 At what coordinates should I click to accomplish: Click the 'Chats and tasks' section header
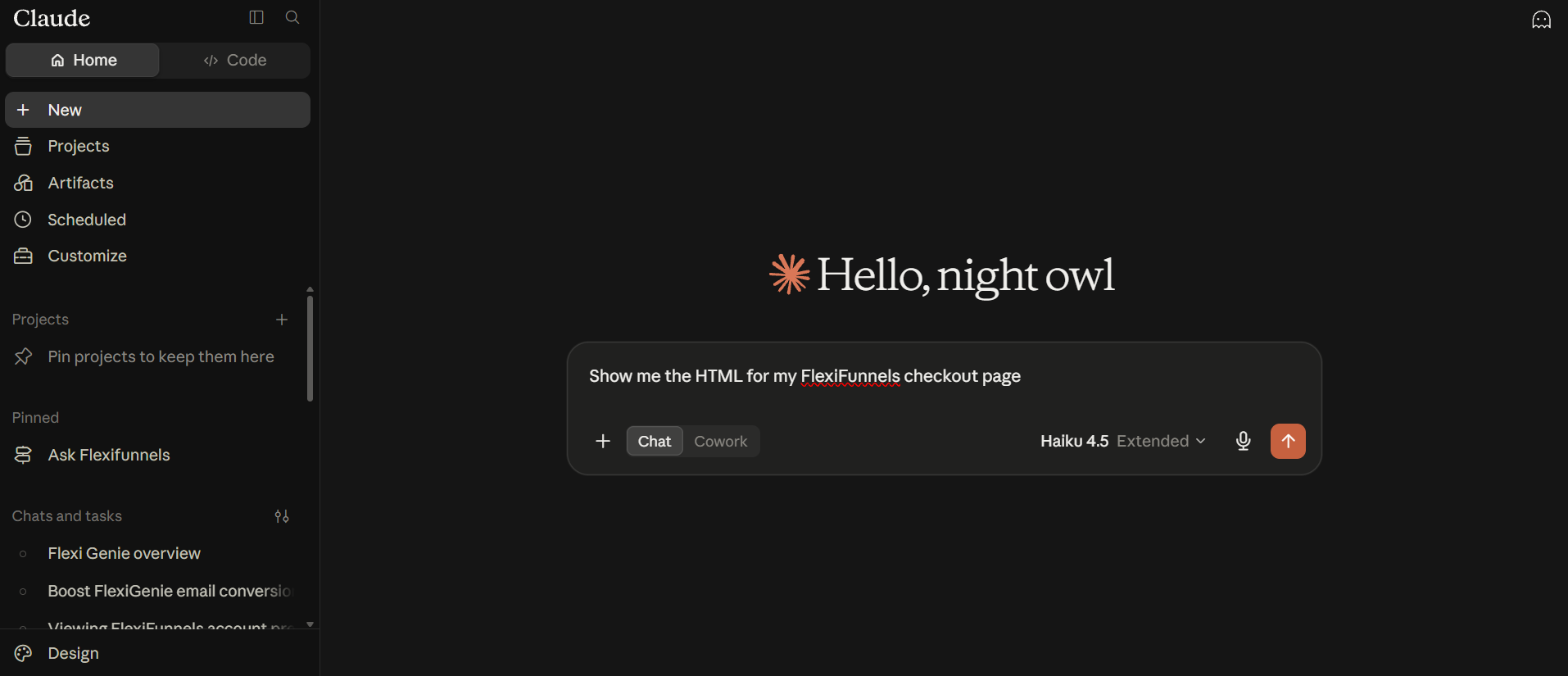tap(67, 516)
